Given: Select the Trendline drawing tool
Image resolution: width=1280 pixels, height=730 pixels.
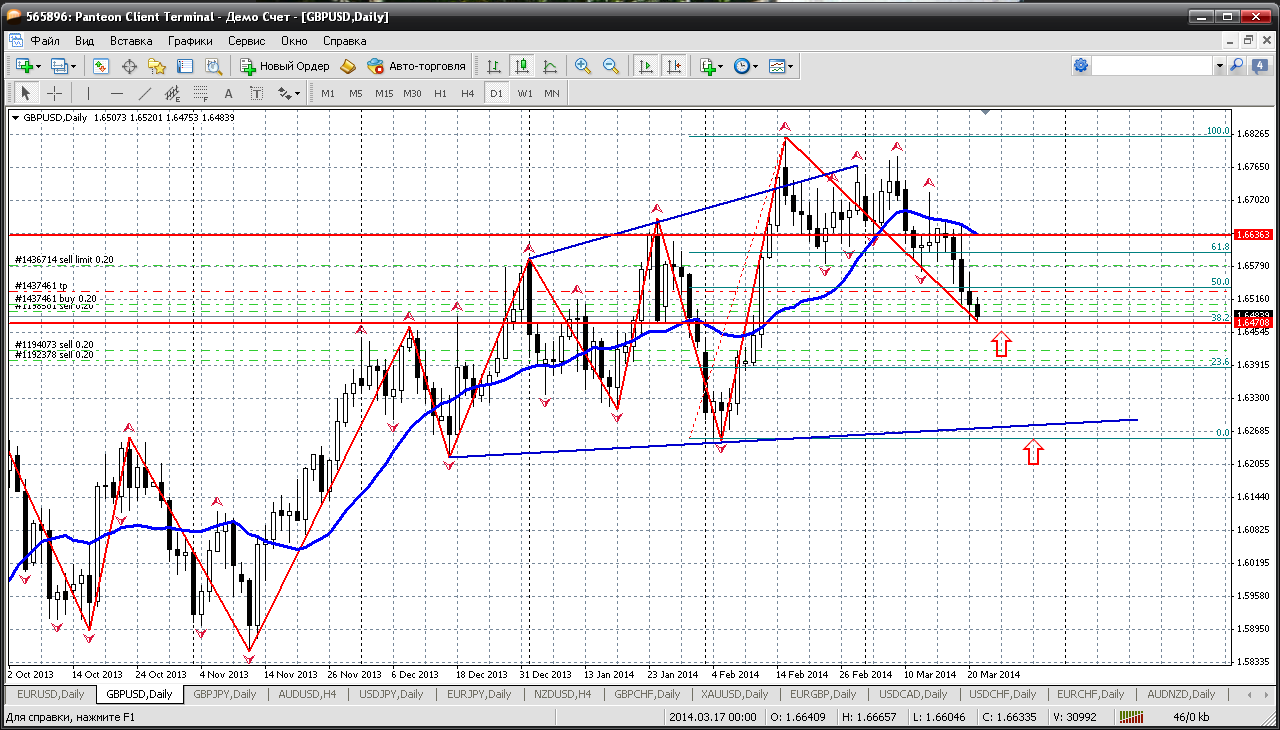Looking at the screenshot, I should point(145,93).
